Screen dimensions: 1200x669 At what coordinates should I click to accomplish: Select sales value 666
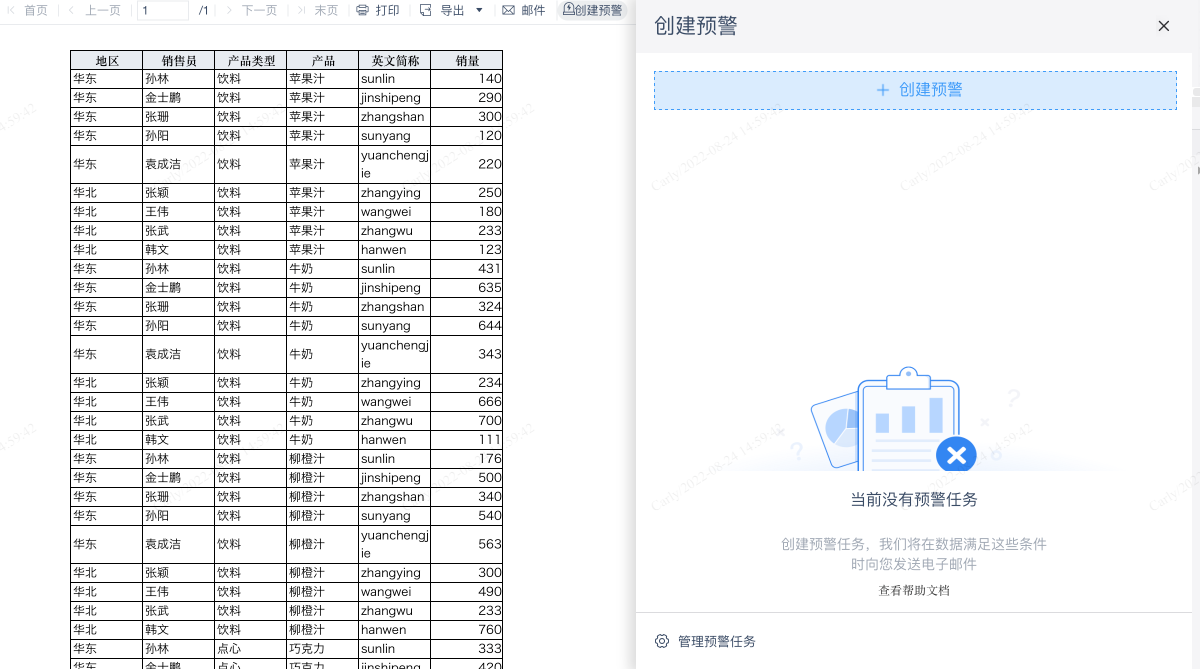467,402
